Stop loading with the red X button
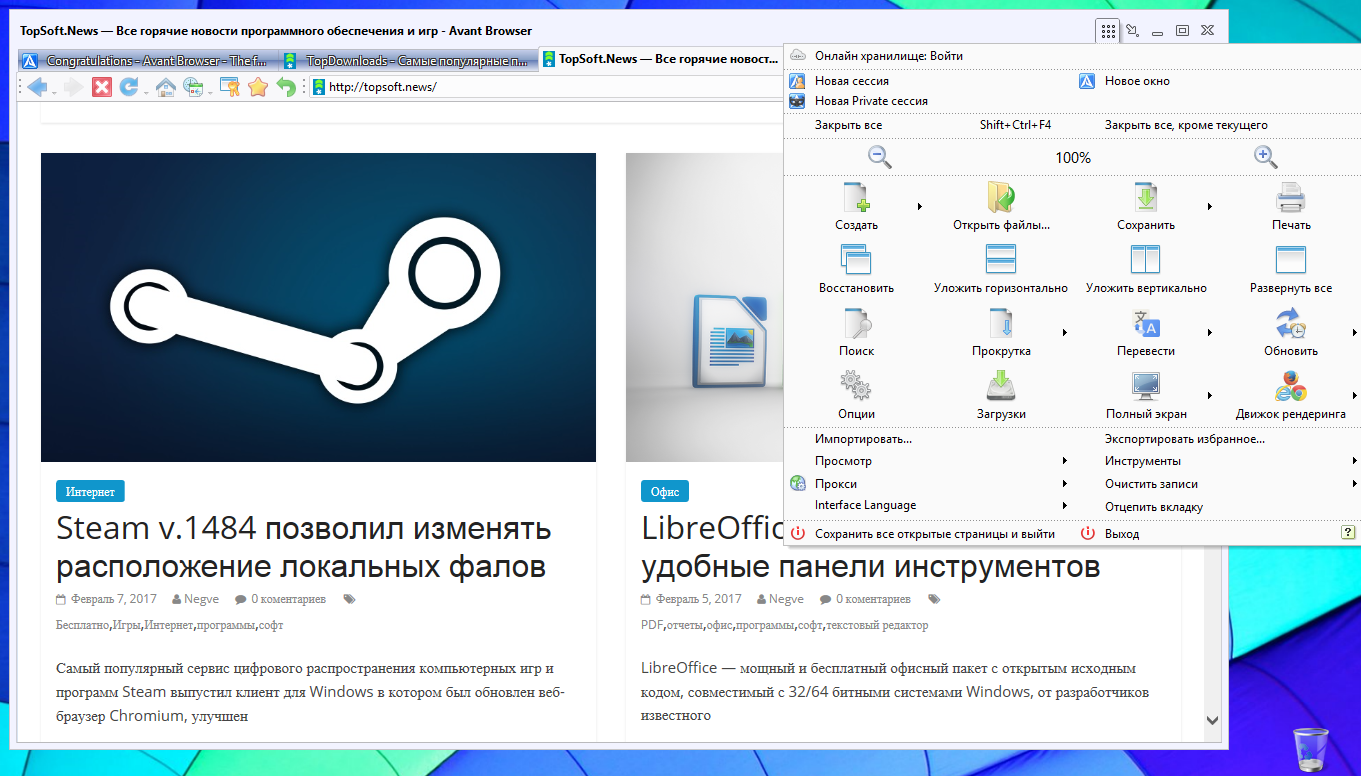This screenshot has height=776, width=1361. pos(102,87)
